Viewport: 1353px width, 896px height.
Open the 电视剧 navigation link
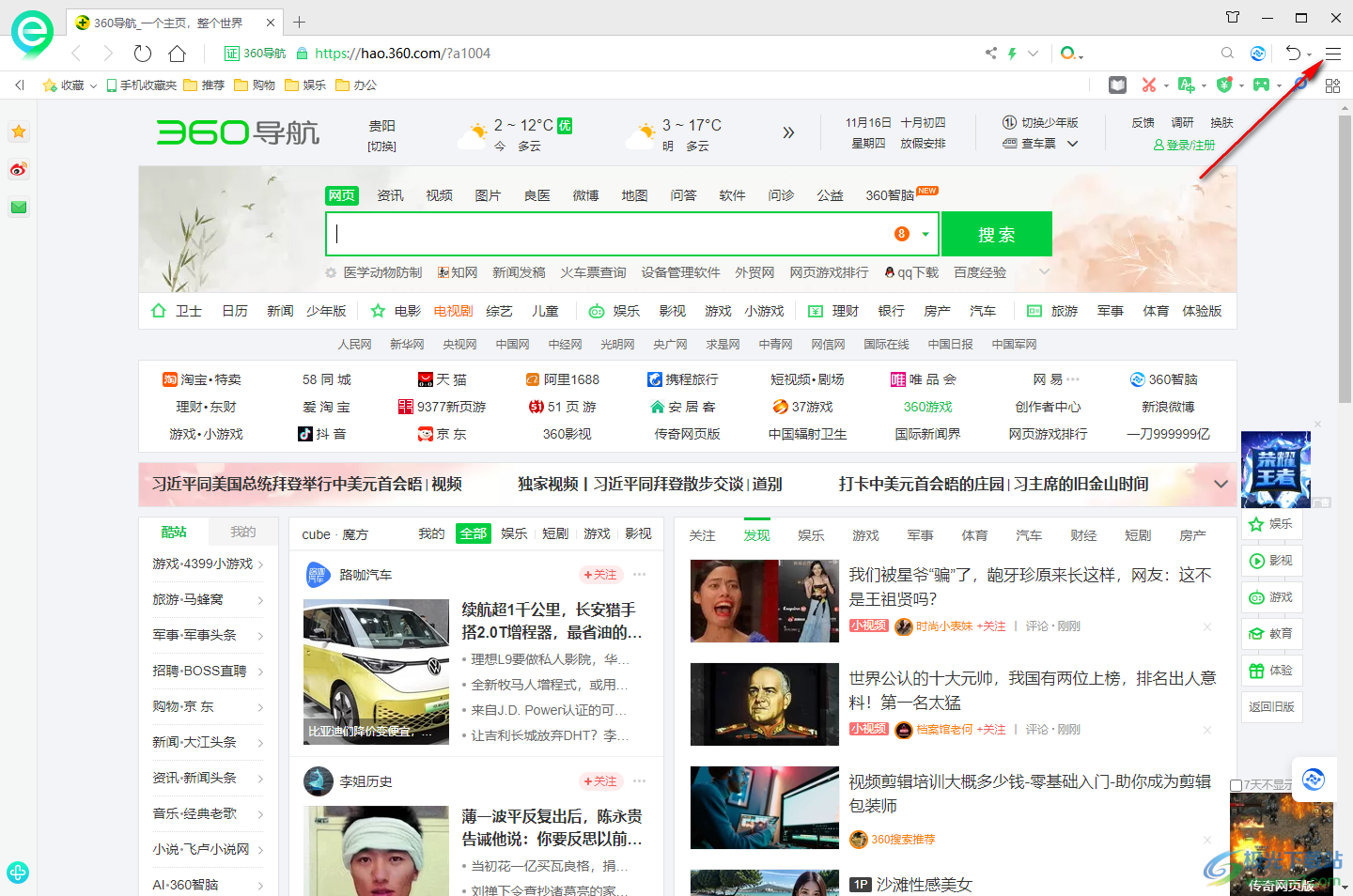pos(453,311)
